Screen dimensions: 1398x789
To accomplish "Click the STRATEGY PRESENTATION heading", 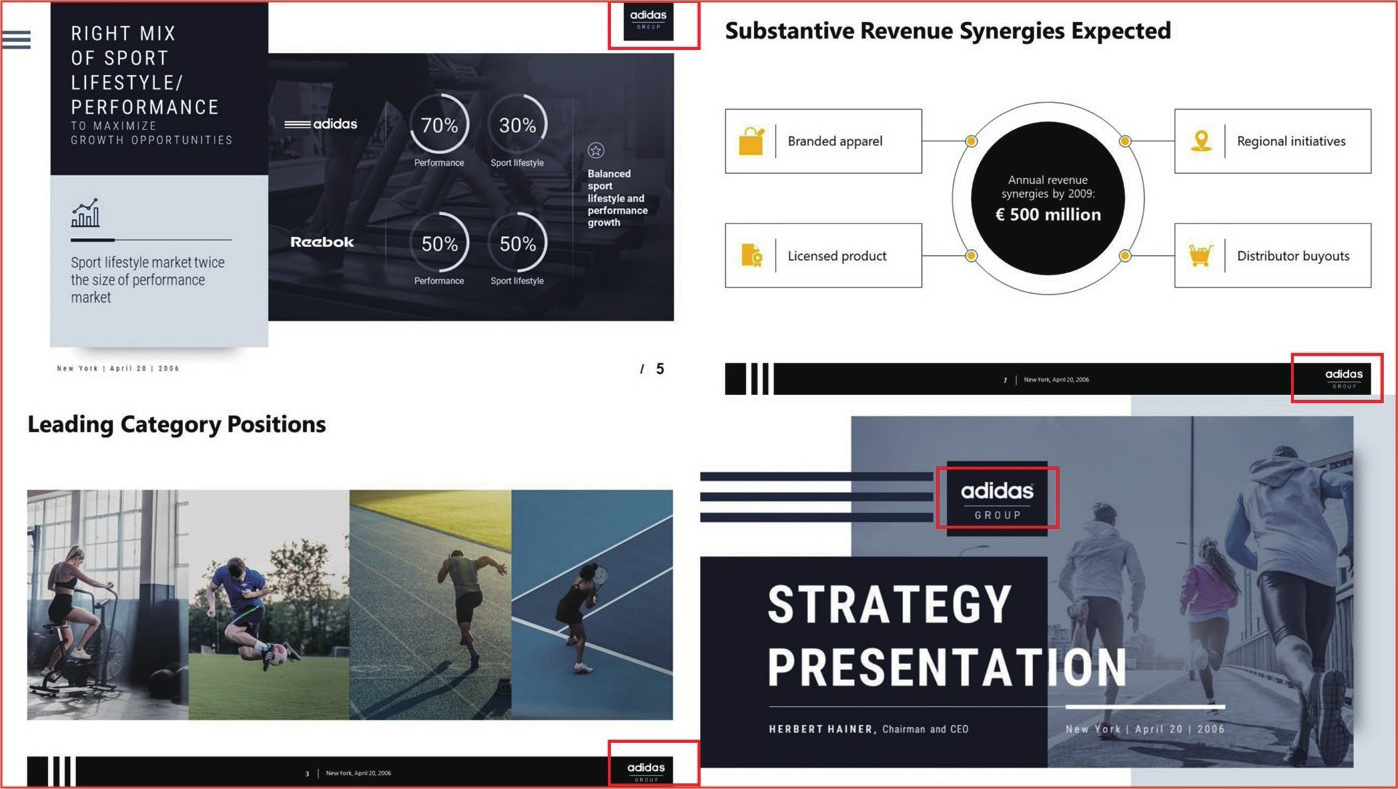I will (947, 636).
